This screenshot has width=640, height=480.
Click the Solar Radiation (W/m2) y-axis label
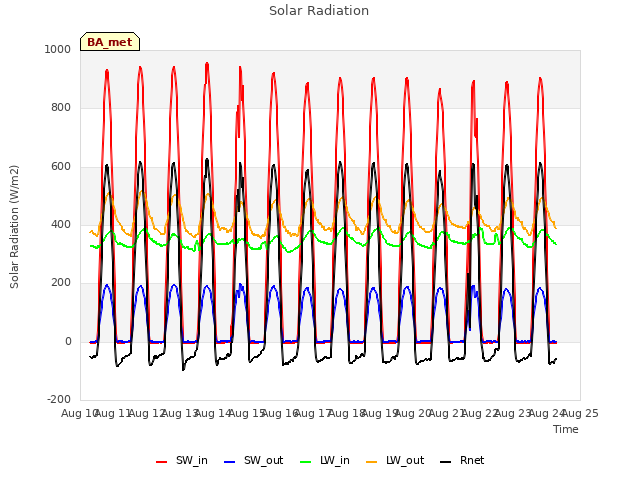coord(14,227)
